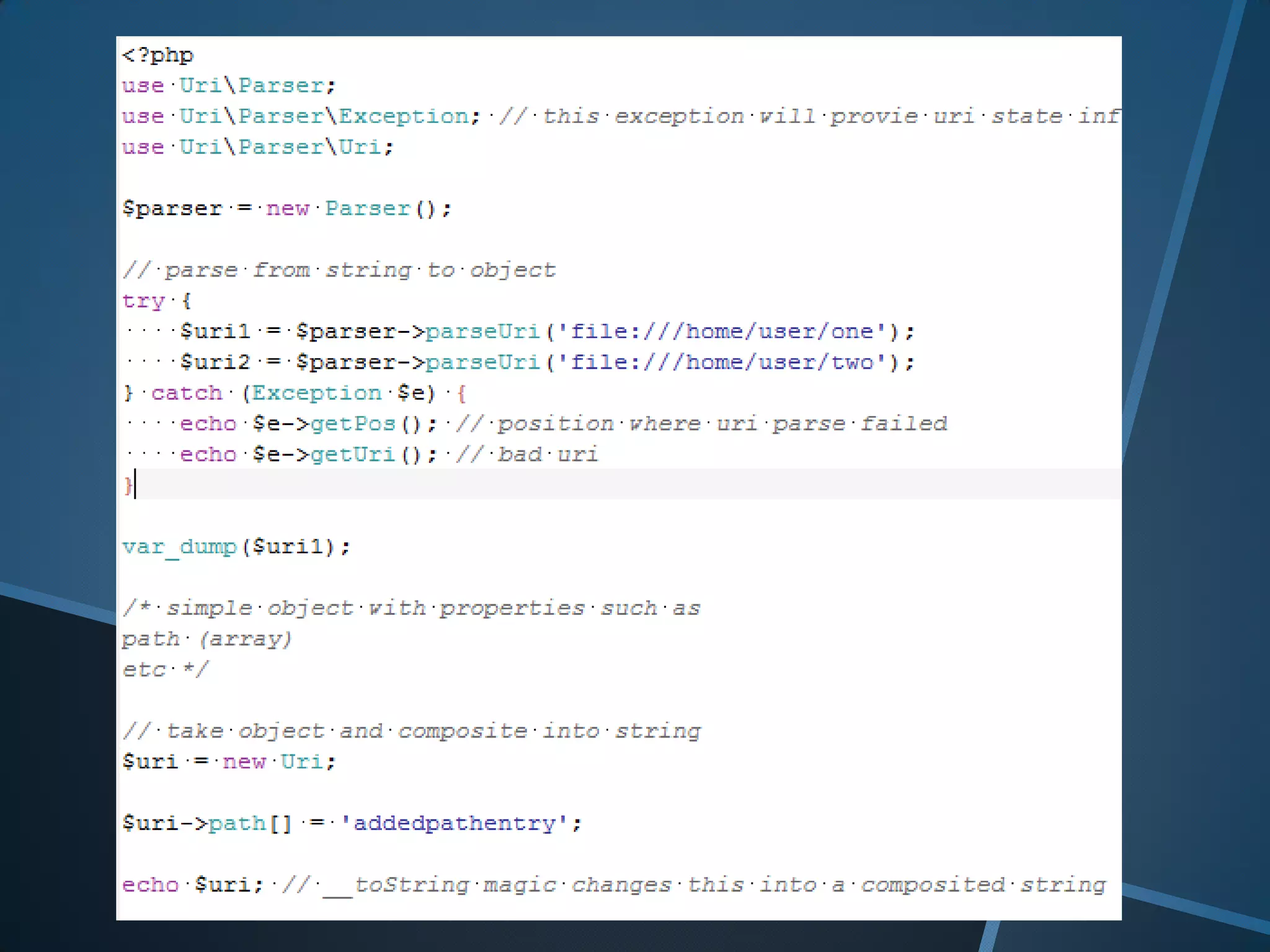Click the 'addedpathentry' string literal
1270x952 pixels.
(x=454, y=823)
